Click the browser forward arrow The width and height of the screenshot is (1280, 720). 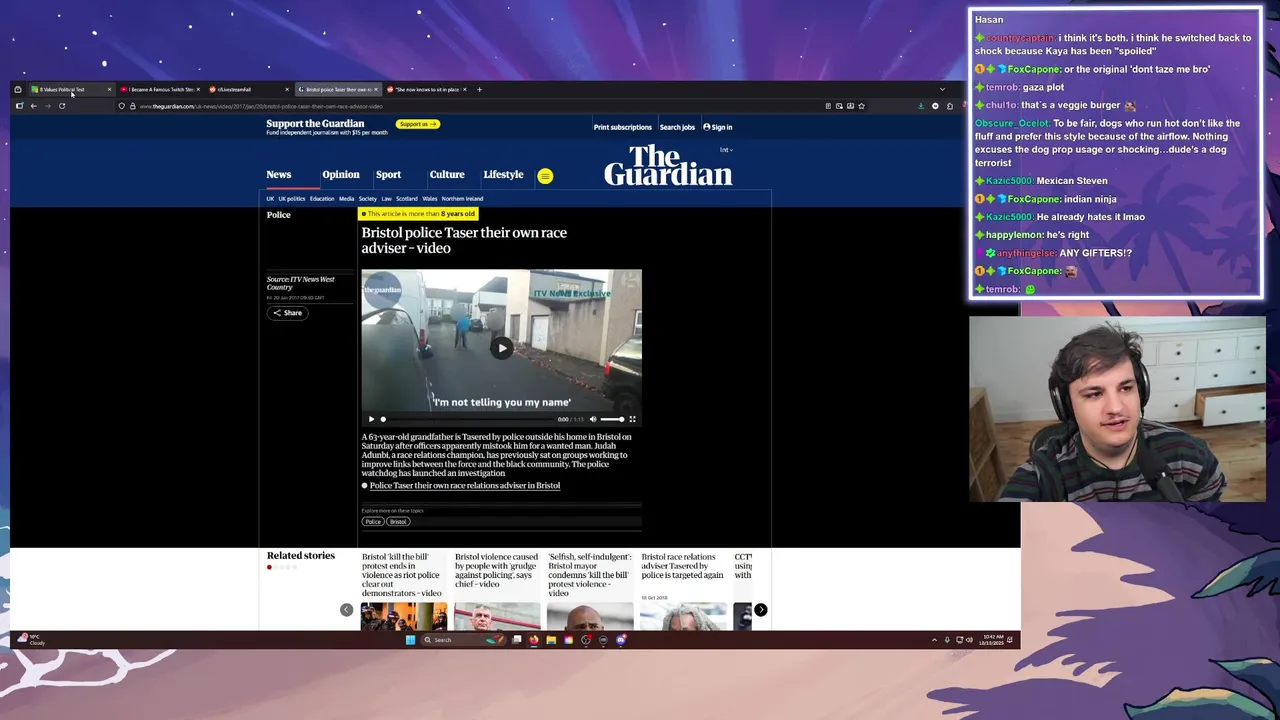tap(47, 106)
